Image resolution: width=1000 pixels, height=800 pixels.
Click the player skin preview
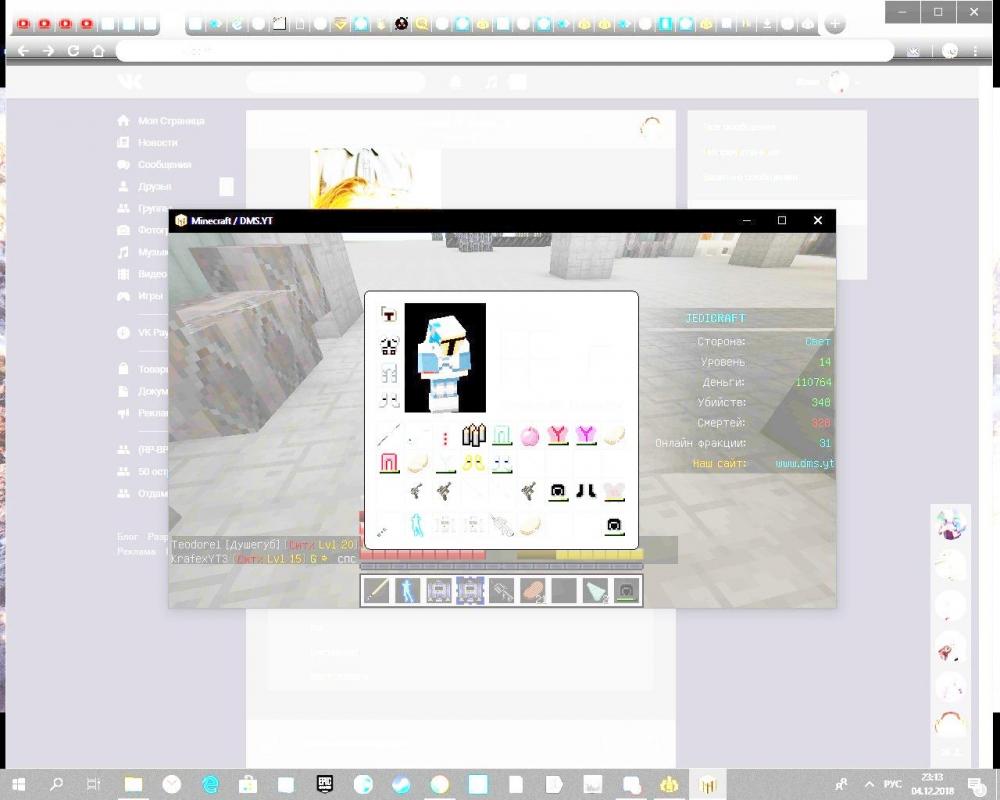445,358
